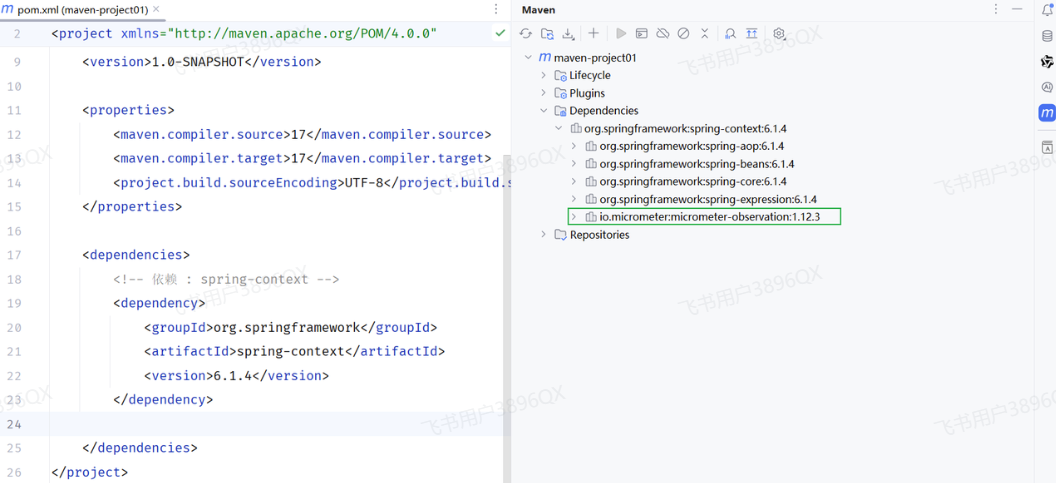Download sources and documentation icon
This screenshot has height=483, width=1056.
click(568, 33)
